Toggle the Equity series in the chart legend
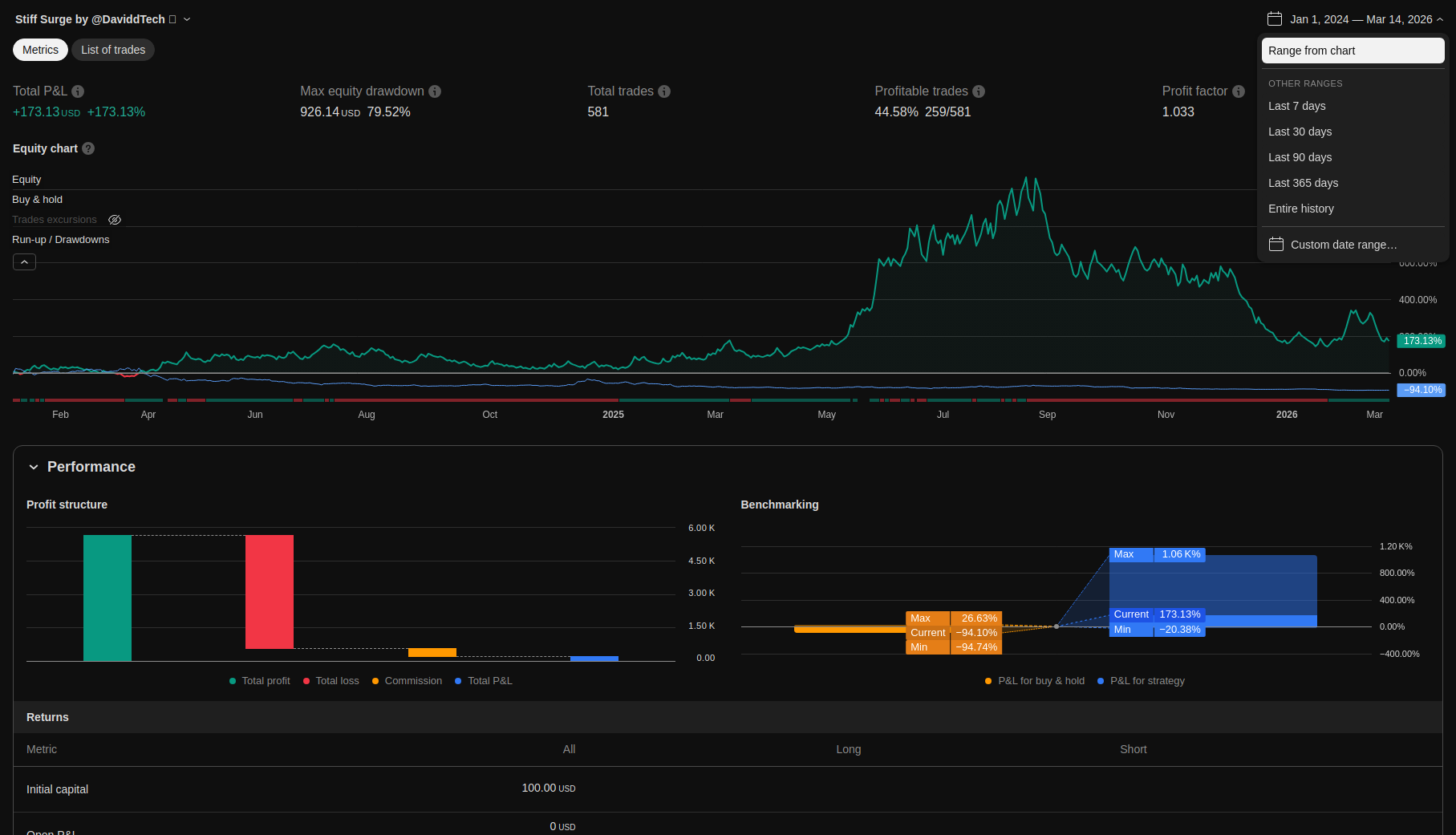 [x=26, y=180]
